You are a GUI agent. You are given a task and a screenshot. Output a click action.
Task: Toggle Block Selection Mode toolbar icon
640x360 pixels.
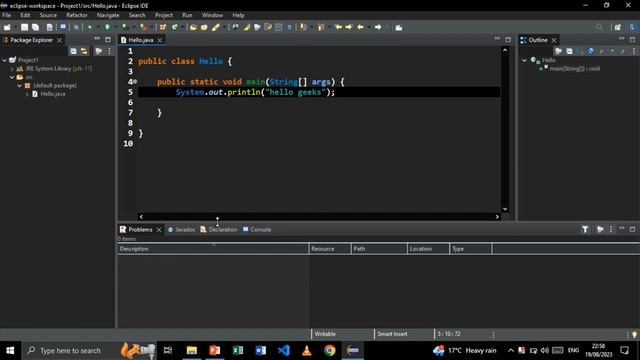279,27
